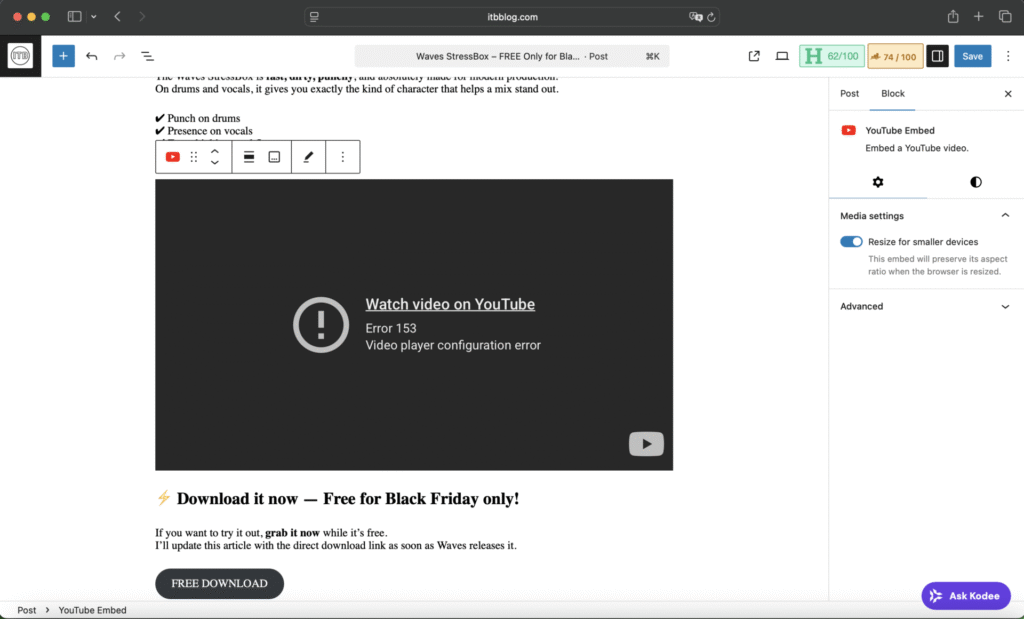The height and width of the screenshot is (619, 1024).
Task: Switch to the Post tab in the sidebar
Action: [x=849, y=93]
